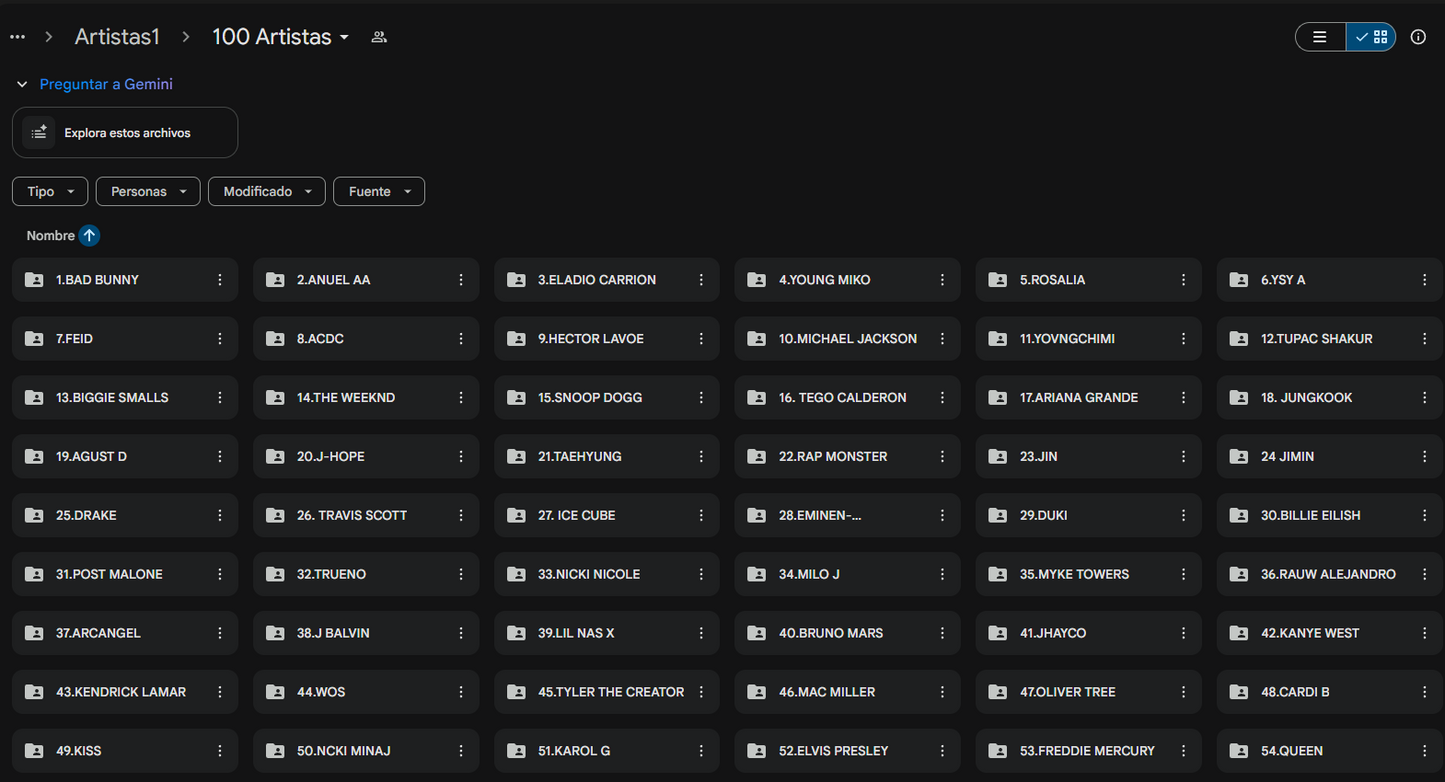The height and width of the screenshot is (782, 1445).
Task: Open the Fuente filter dropdown
Action: pyautogui.click(x=379, y=192)
